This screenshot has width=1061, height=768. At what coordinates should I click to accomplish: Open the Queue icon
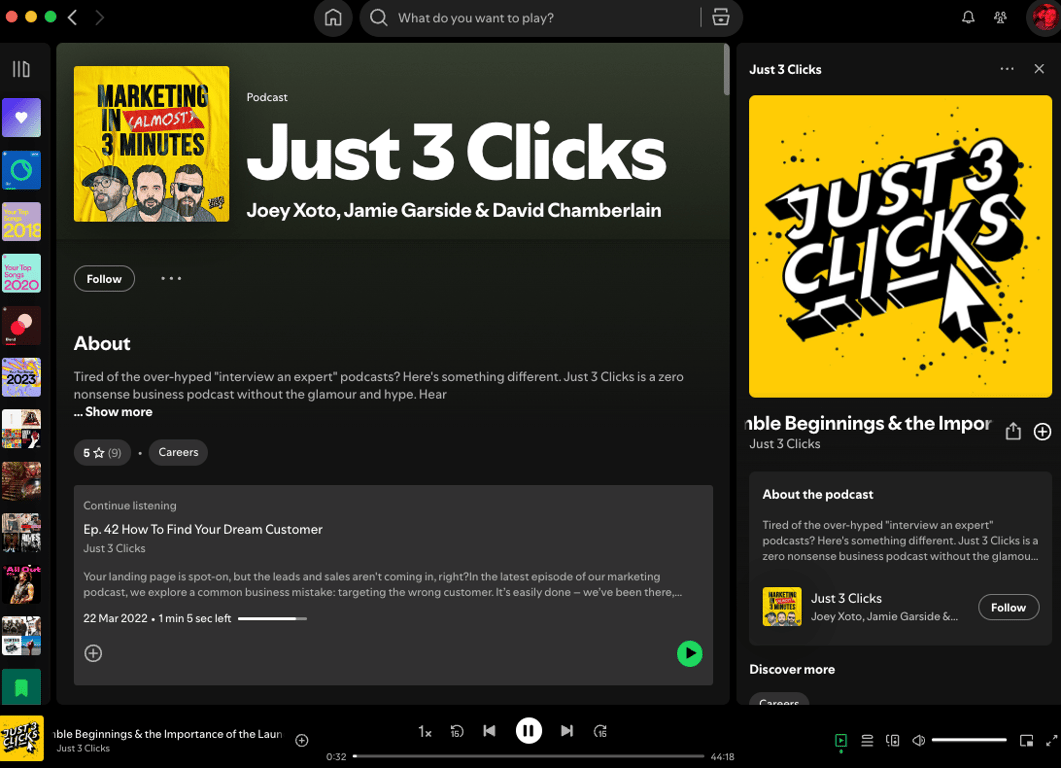[x=867, y=740]
